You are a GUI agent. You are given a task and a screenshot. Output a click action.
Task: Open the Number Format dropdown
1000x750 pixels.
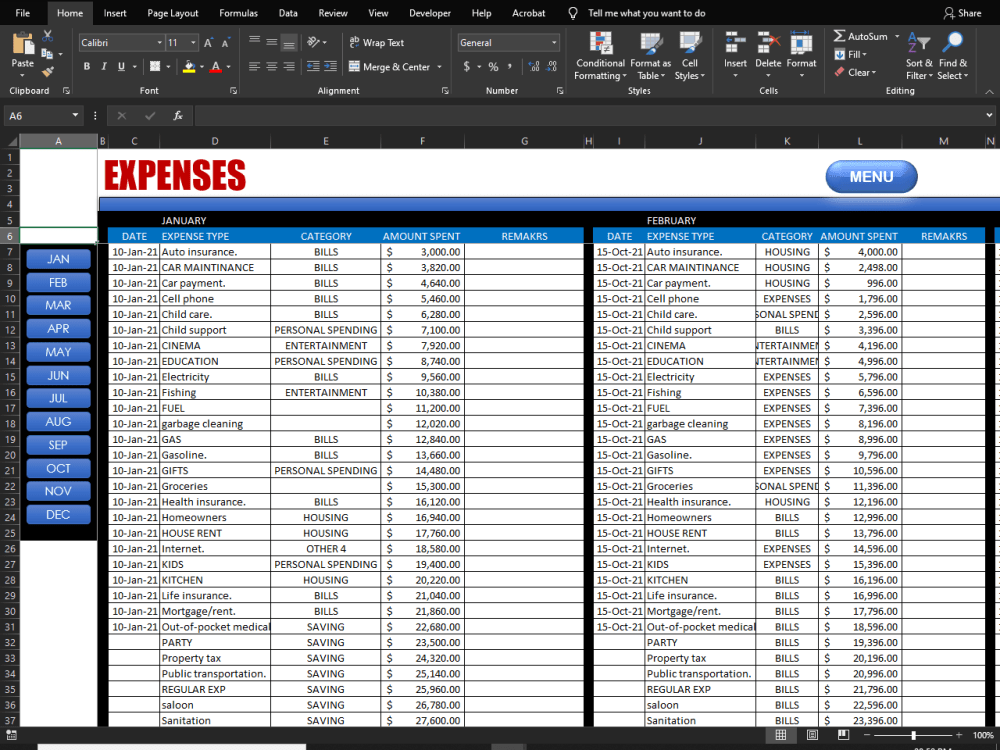pos(507,42)
